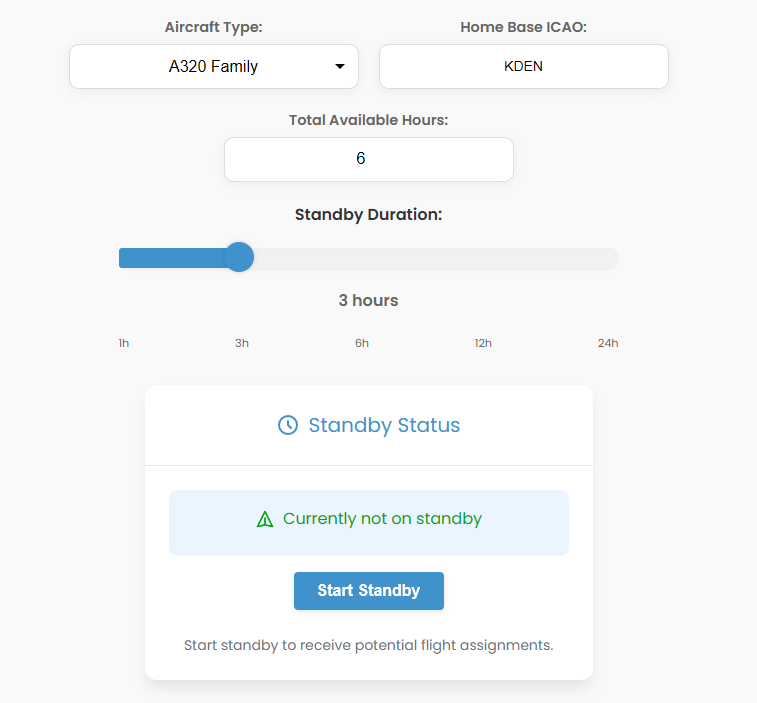Click the clock icon beside Standby Status
Image resolution: width=757 pixels, height=703 pixels.
pyautogui.click(x=288, y=425)
